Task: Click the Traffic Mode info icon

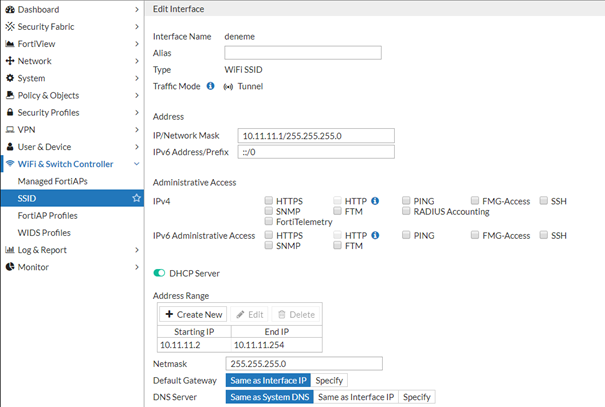Action: click(x=211, y=86)
